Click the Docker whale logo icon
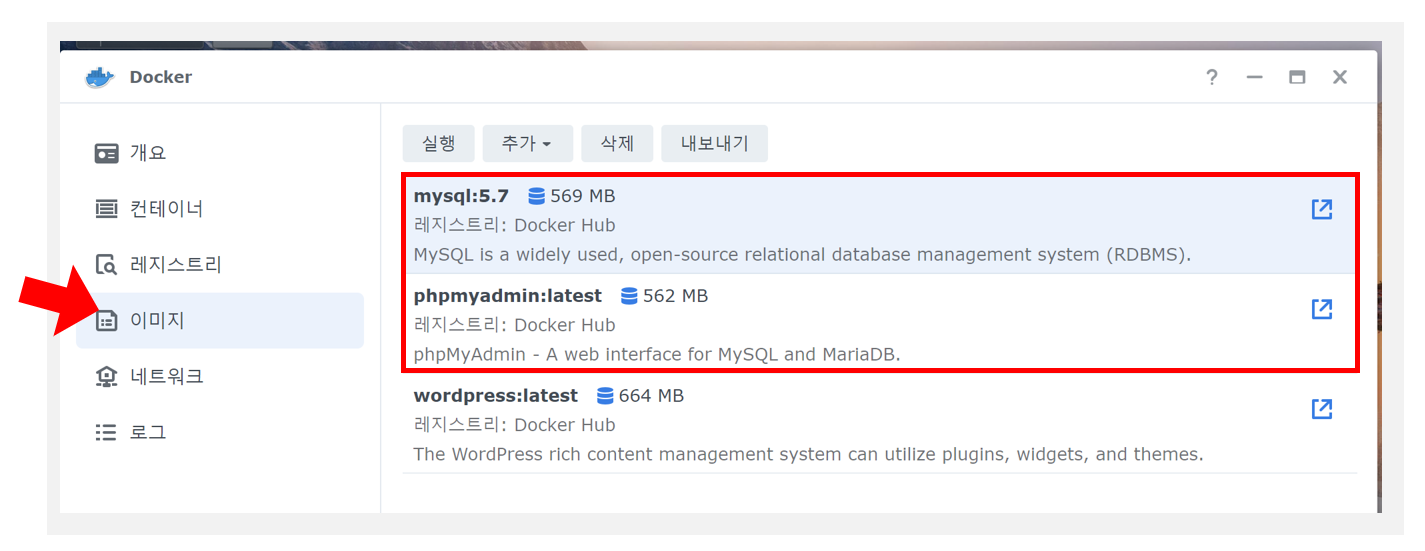The height and width of the screenshot is (551, 1425). click(x=101, y=77)
